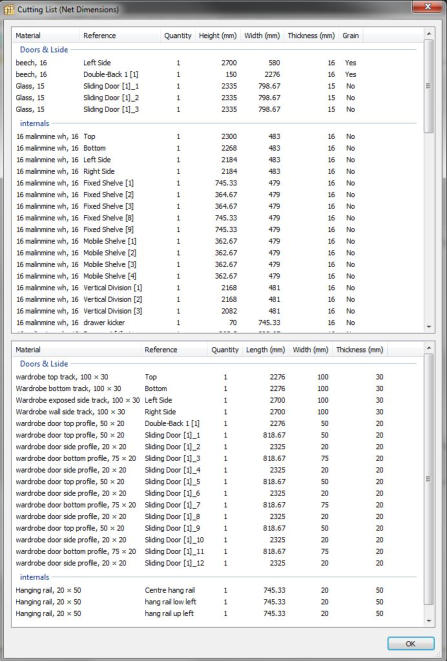
Task: Sort upper list by Height (mm) header
Action: [x=218, y=35]
